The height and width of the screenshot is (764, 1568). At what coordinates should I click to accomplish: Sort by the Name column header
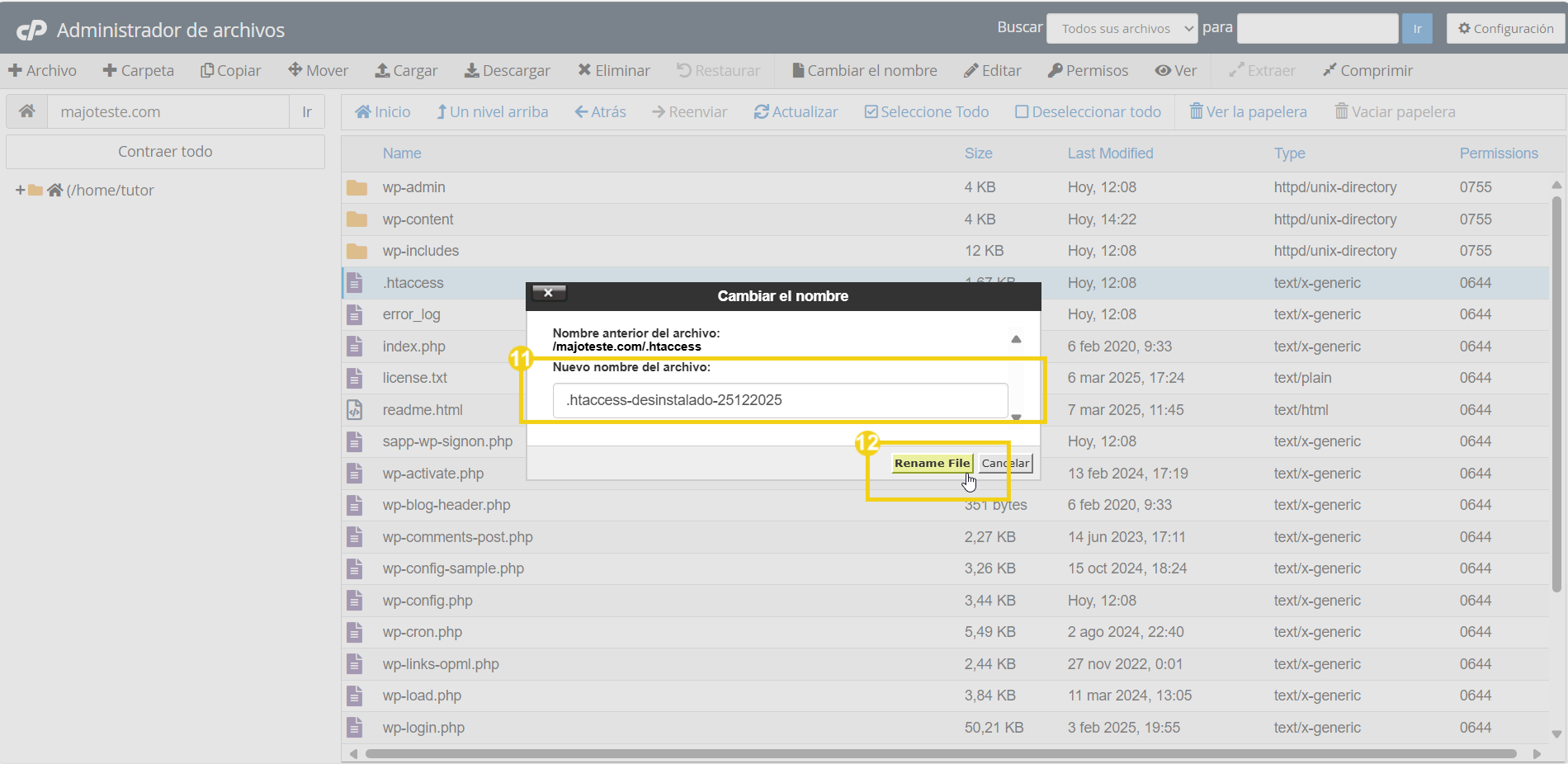(x=402, y=153)
